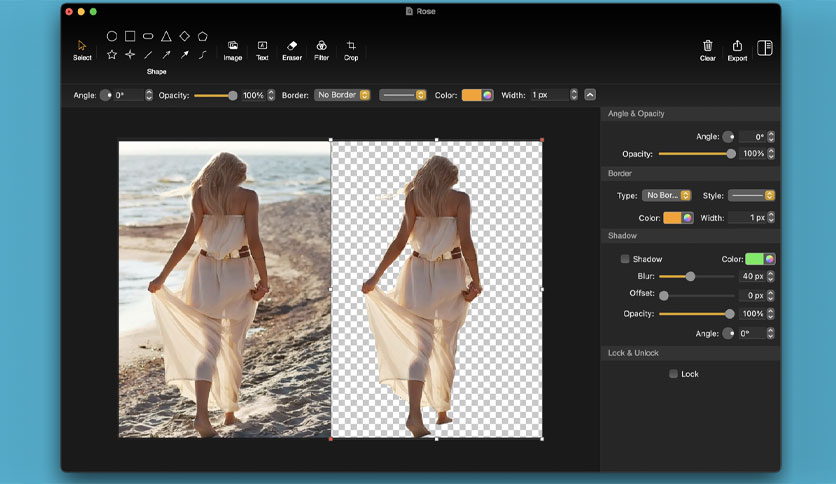Click the Shadow section header
Screen dimensions: 836x484
690,236
